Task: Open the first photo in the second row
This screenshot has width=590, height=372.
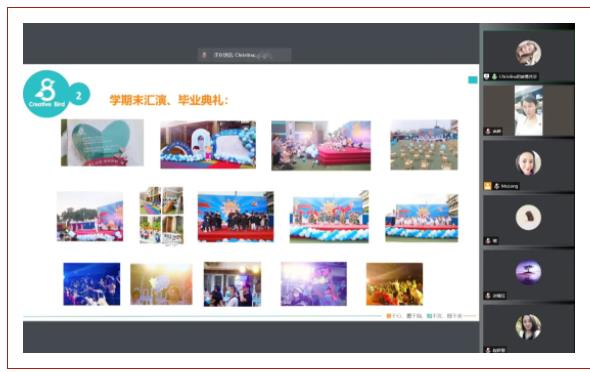Action: [90, 216]
